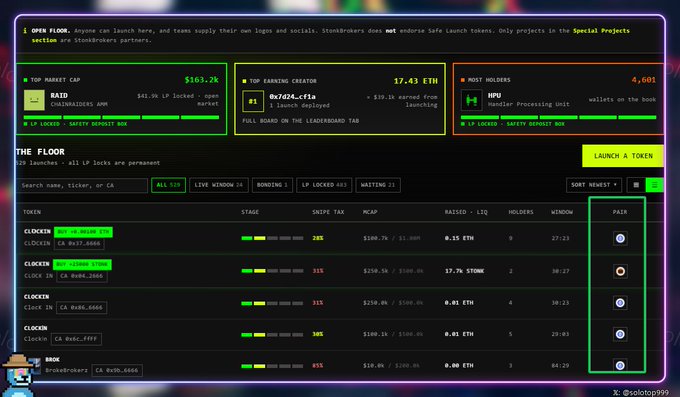Screen dimensions: 680x397
Task: Focus the search name, ticker, or CA field
Action: point(82,185)
